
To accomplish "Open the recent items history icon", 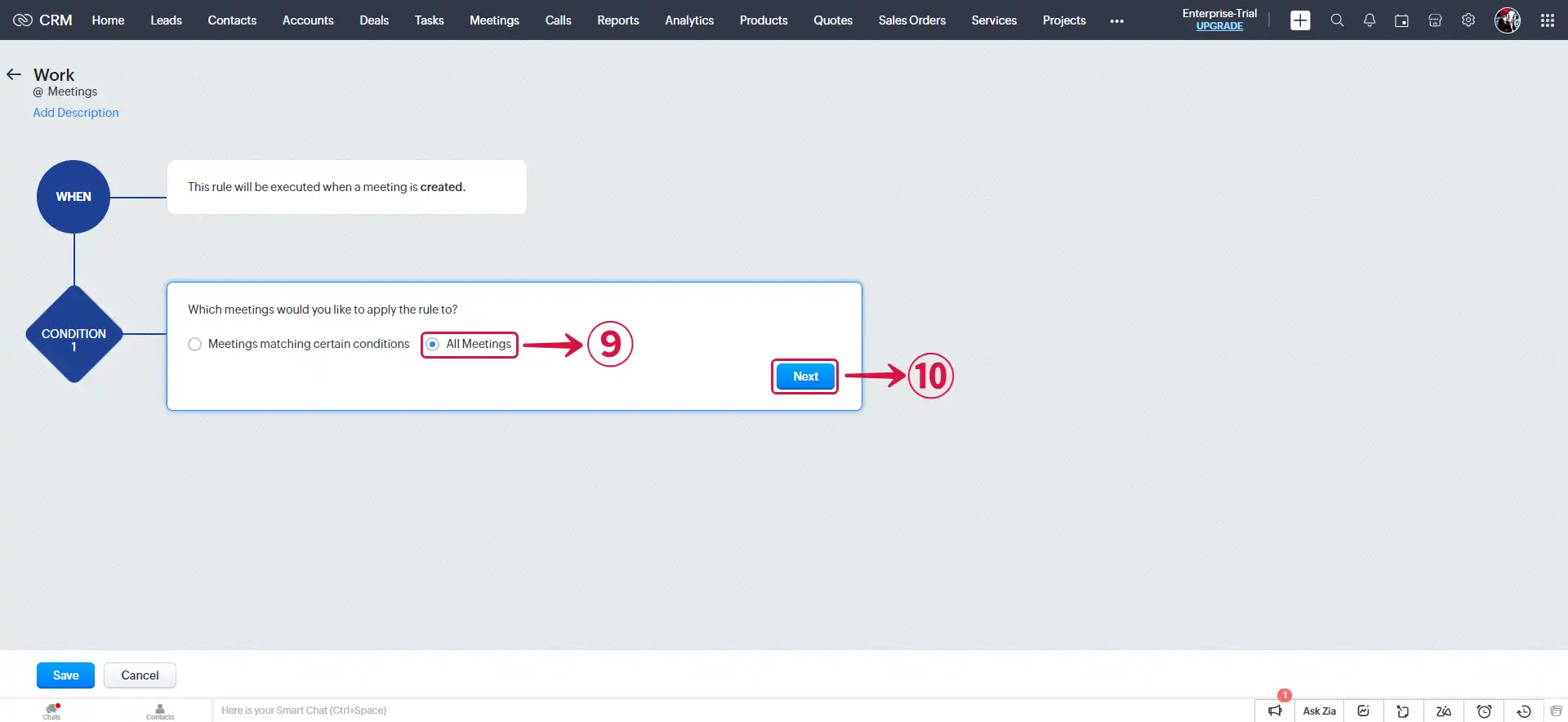I will (1524, 711).
